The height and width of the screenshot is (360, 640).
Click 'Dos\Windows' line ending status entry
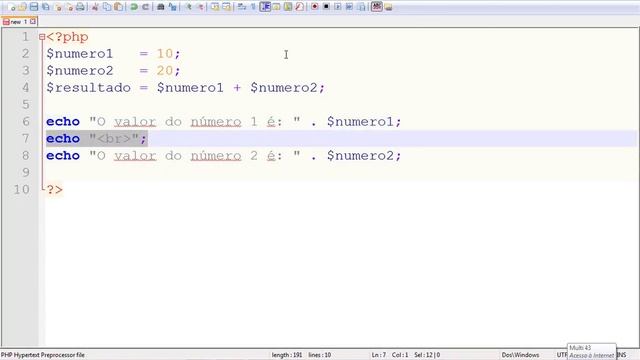pyautogui.click(x=520, y=355)
